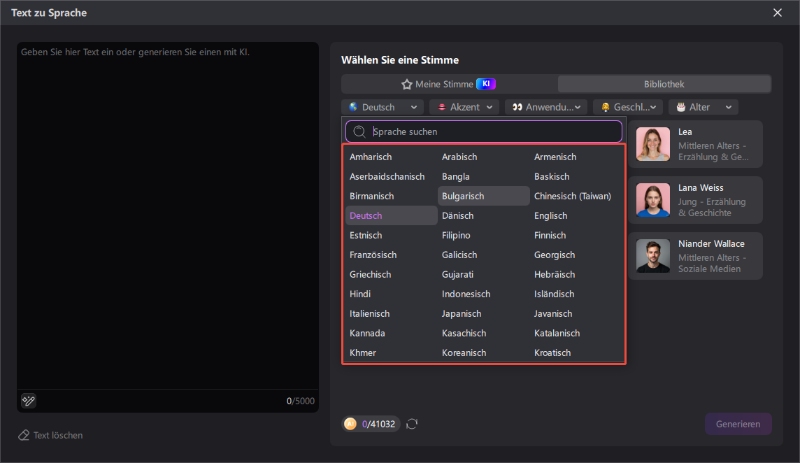The image size is (800, 463).
Task: Select Lana Weiss voice avatar
Action: click(653, 200)
